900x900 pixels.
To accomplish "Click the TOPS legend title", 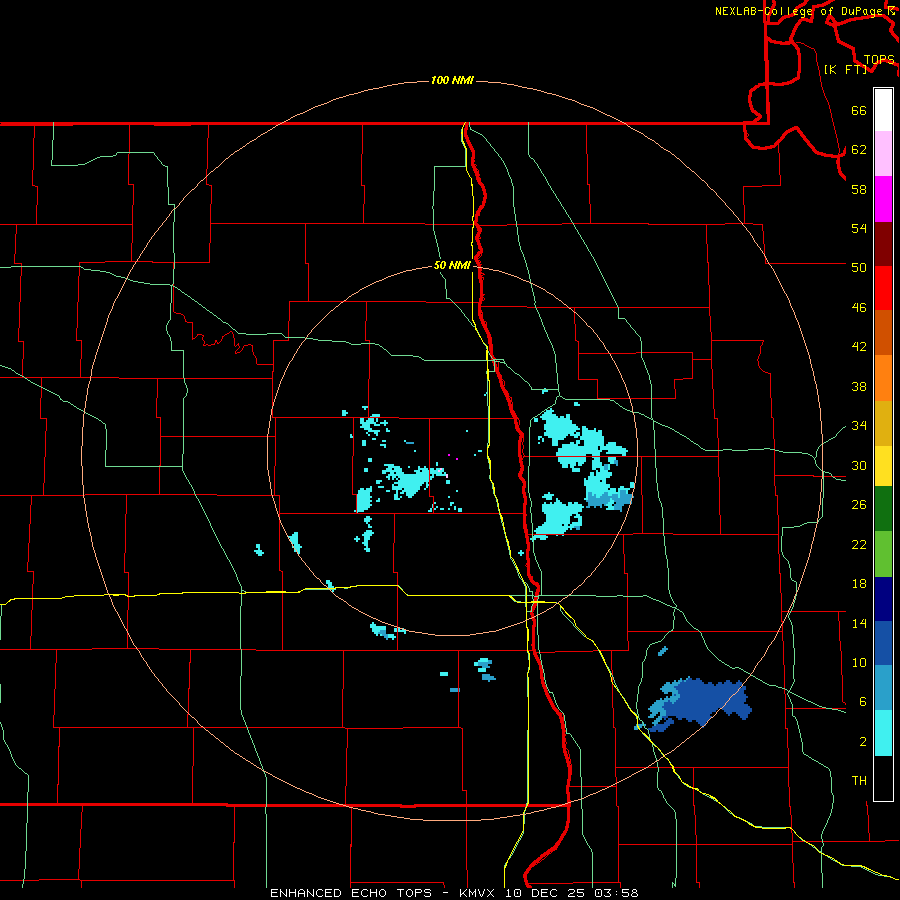I will coord(879,60).
